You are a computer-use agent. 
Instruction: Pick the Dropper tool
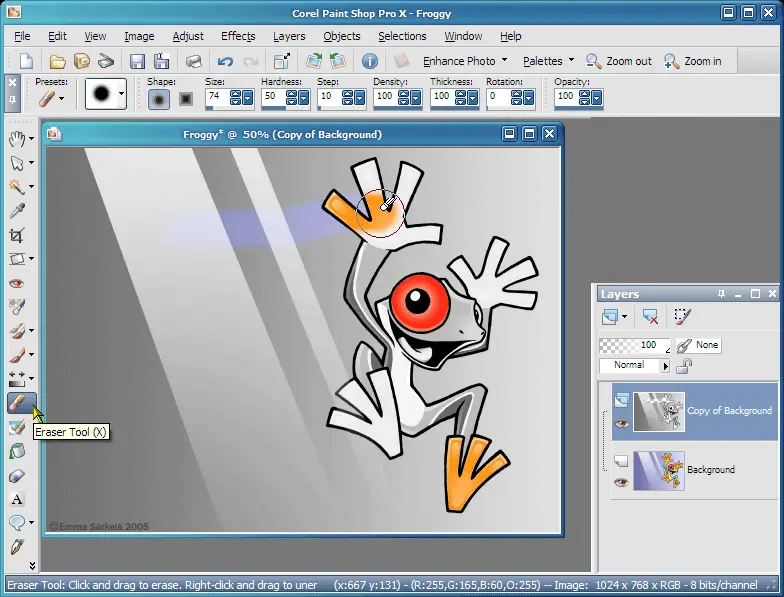point(17,211)
